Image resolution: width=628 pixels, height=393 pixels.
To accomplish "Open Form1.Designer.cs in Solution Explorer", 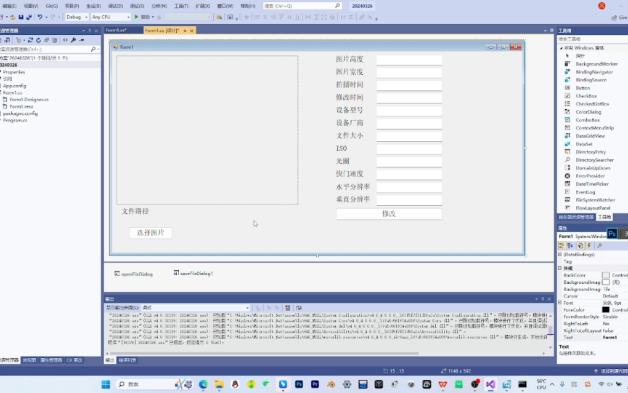I will click(x=29, y=99).
